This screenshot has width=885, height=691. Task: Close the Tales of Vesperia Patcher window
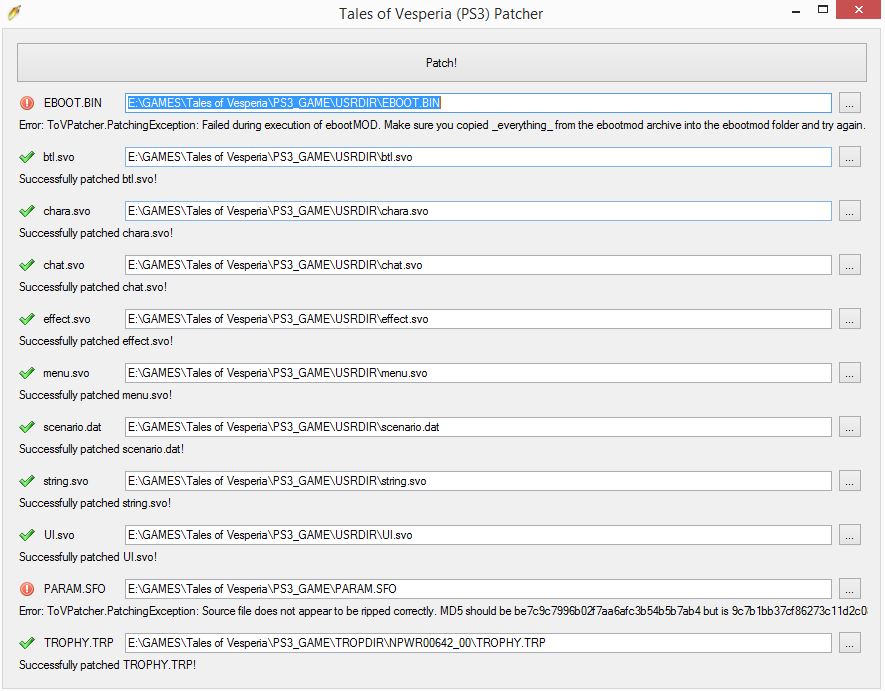(x=858, y=10)
